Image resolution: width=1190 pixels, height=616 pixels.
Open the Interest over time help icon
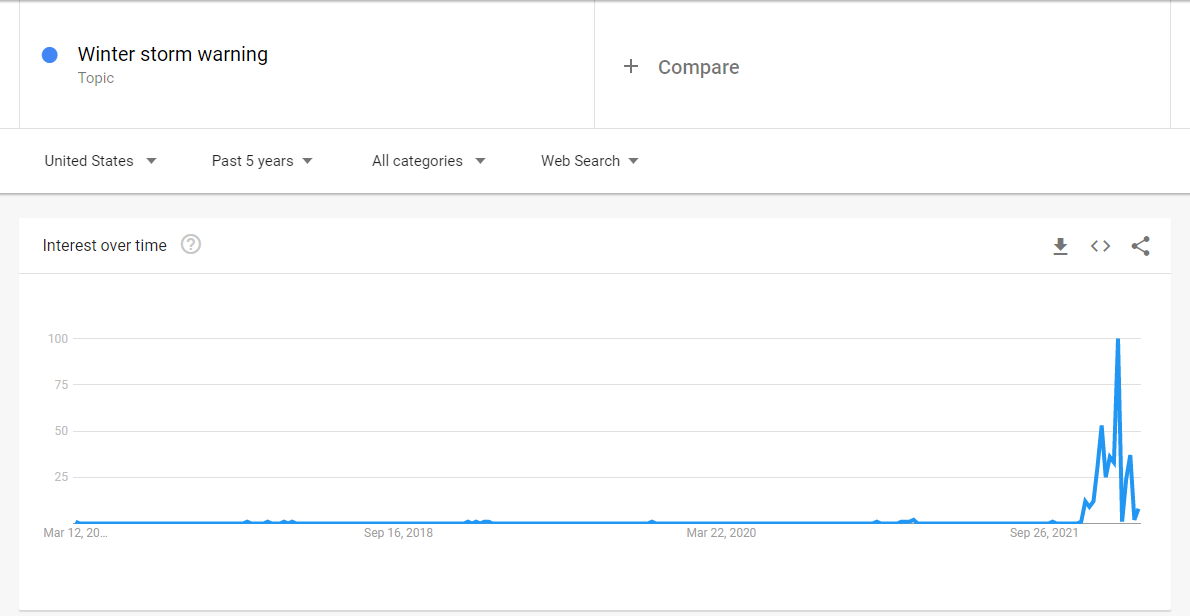tap(191, 244)
